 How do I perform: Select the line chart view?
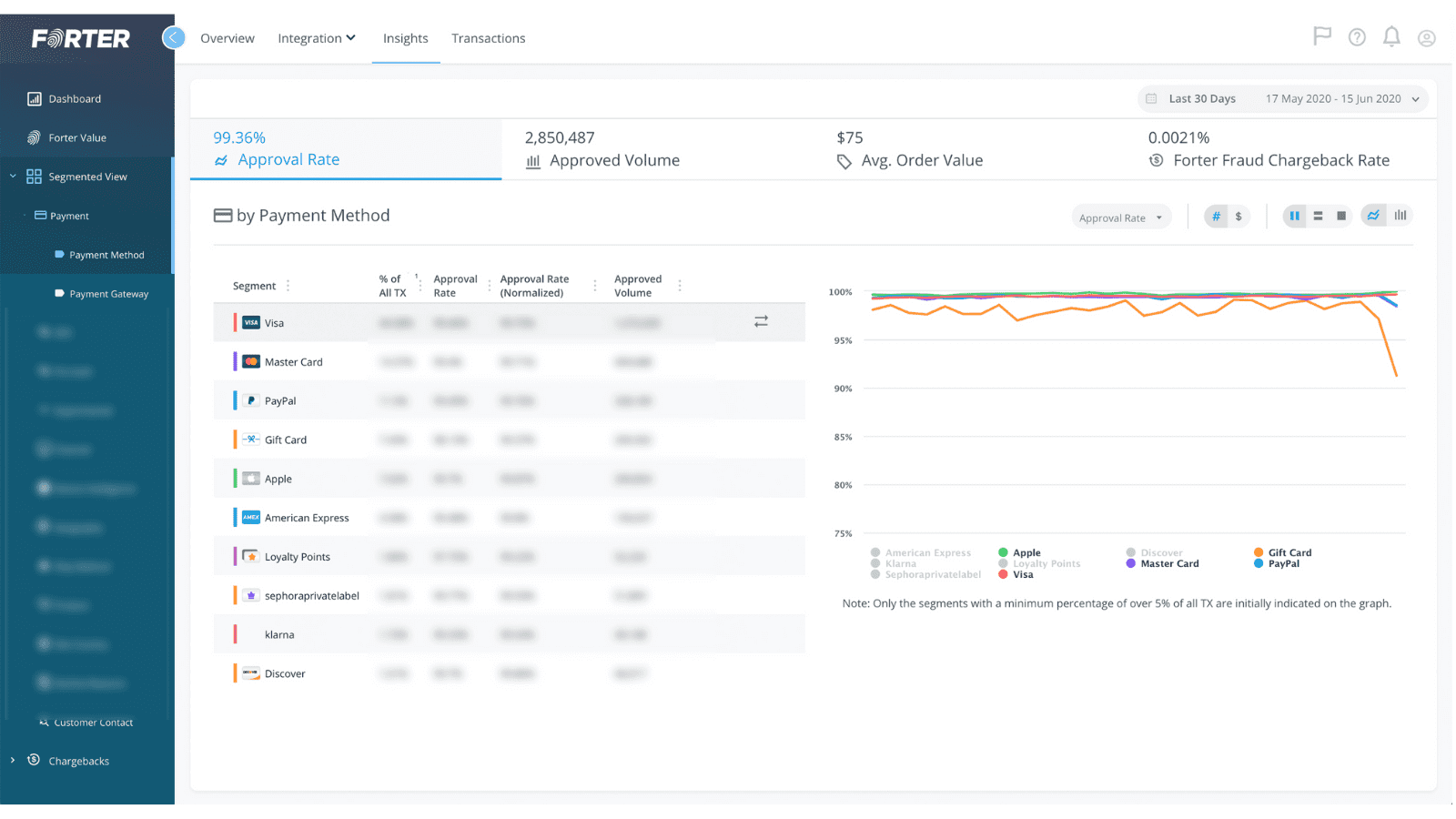(x=1373, y=216)
